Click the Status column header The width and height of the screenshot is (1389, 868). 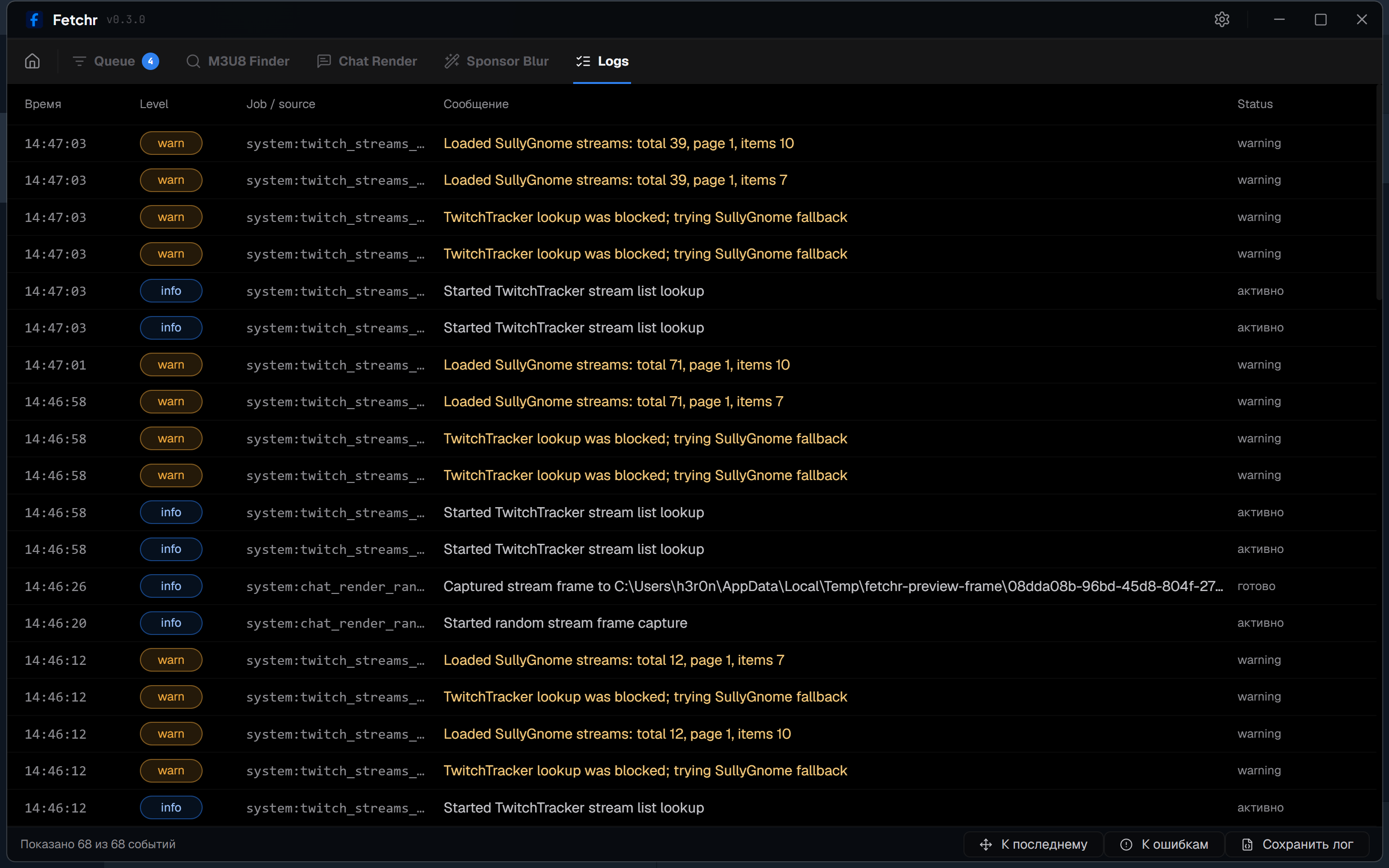pos(1255,104)
